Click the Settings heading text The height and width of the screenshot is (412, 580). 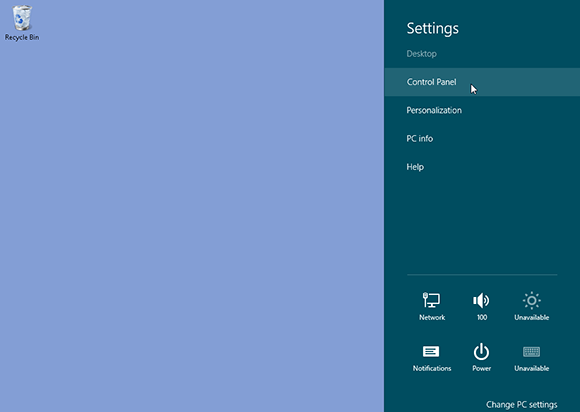[x=432, y=28]
